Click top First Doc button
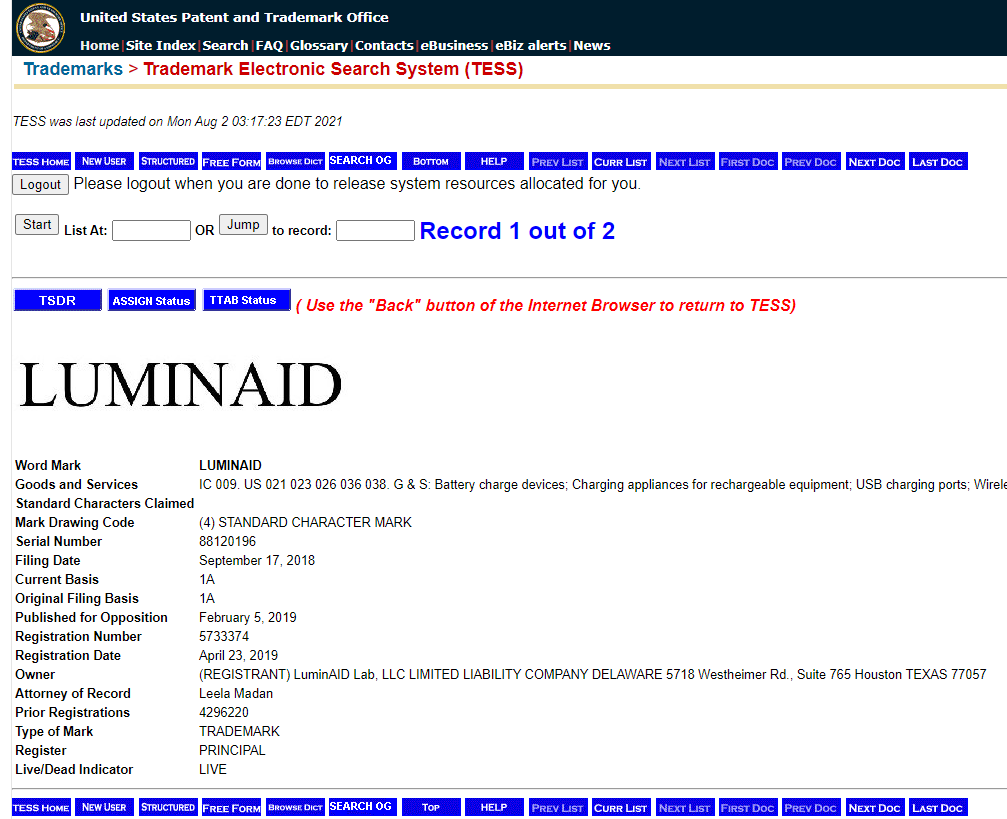Screen dimensions: 1007x819 pos(748,161)
